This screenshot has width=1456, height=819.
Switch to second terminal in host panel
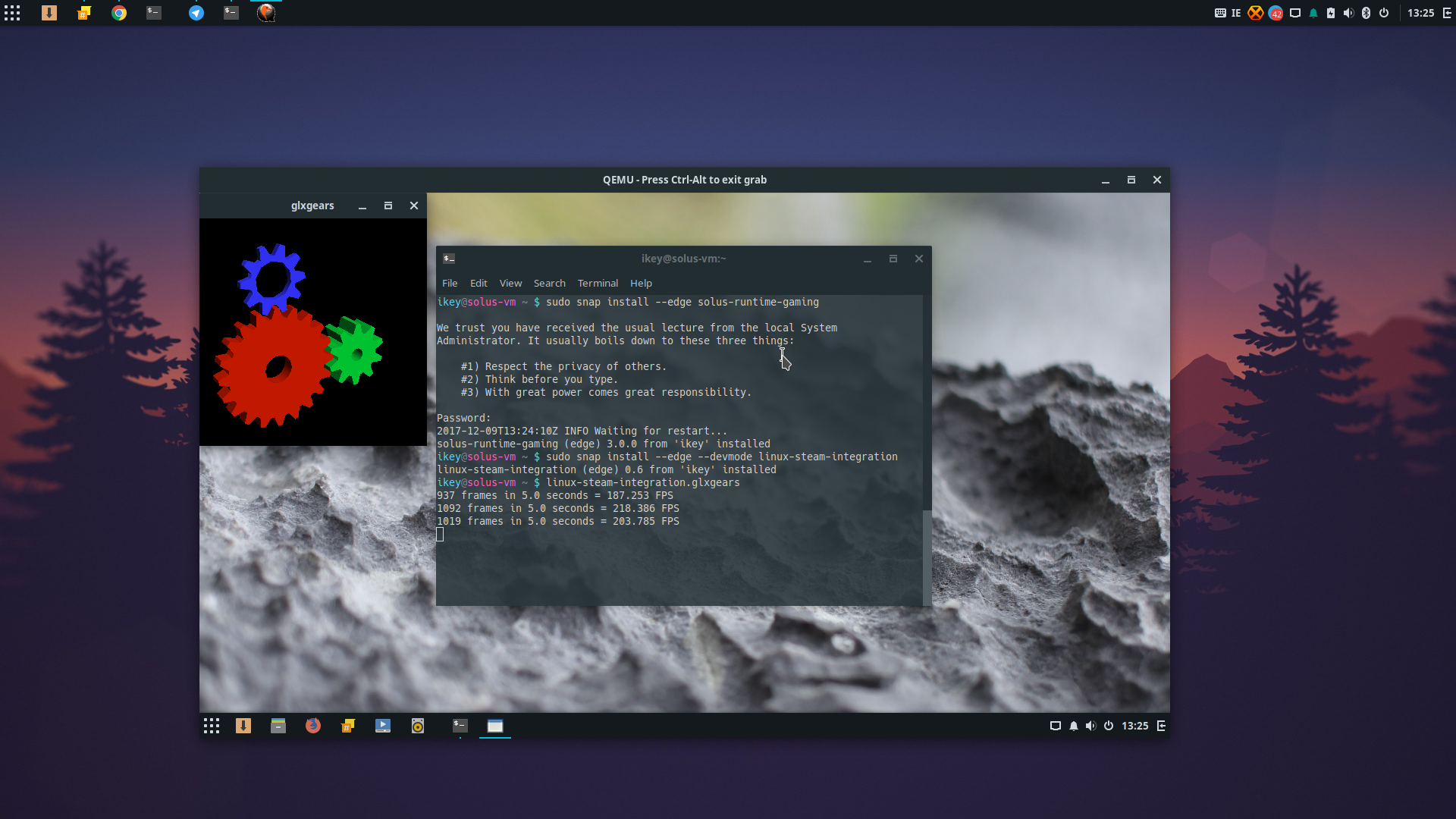pos(231,13)
